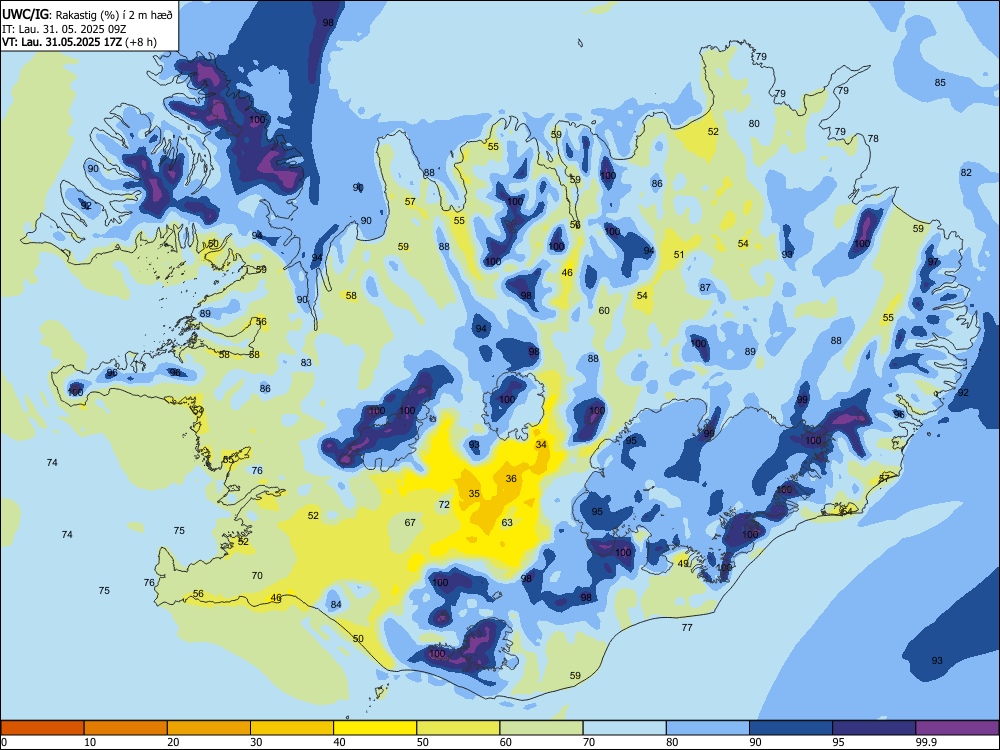
Task: Click the humidity value '97' on the map
Action: point(933,261)
